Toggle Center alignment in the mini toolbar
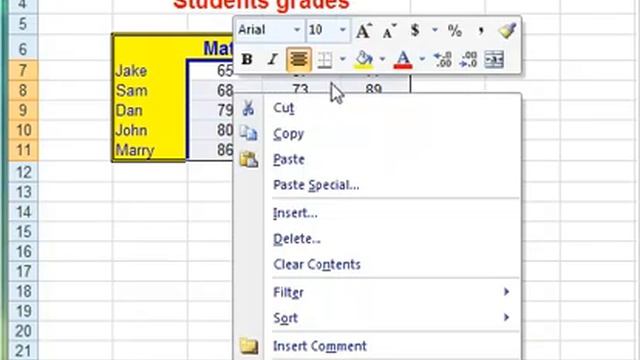This screenshot has height=360, width=640. pyautogui.click(x=299, y=60)
